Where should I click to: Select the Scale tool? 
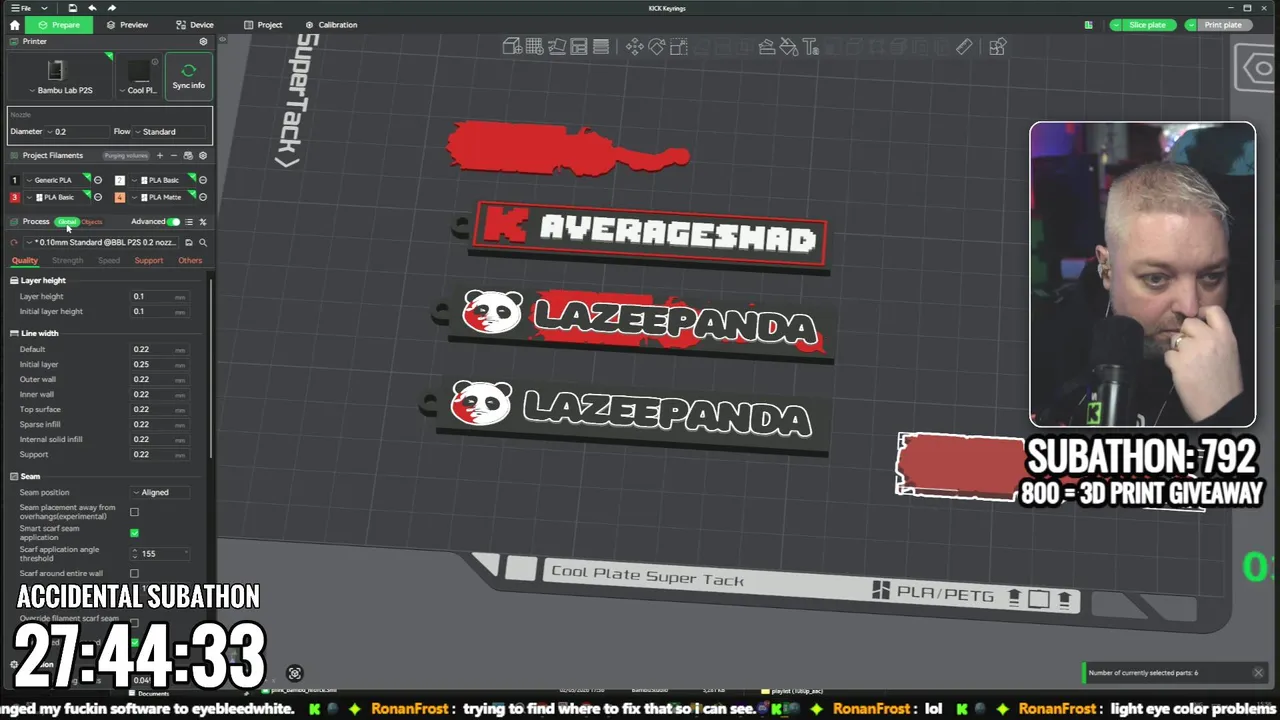(x=679, y=47)
